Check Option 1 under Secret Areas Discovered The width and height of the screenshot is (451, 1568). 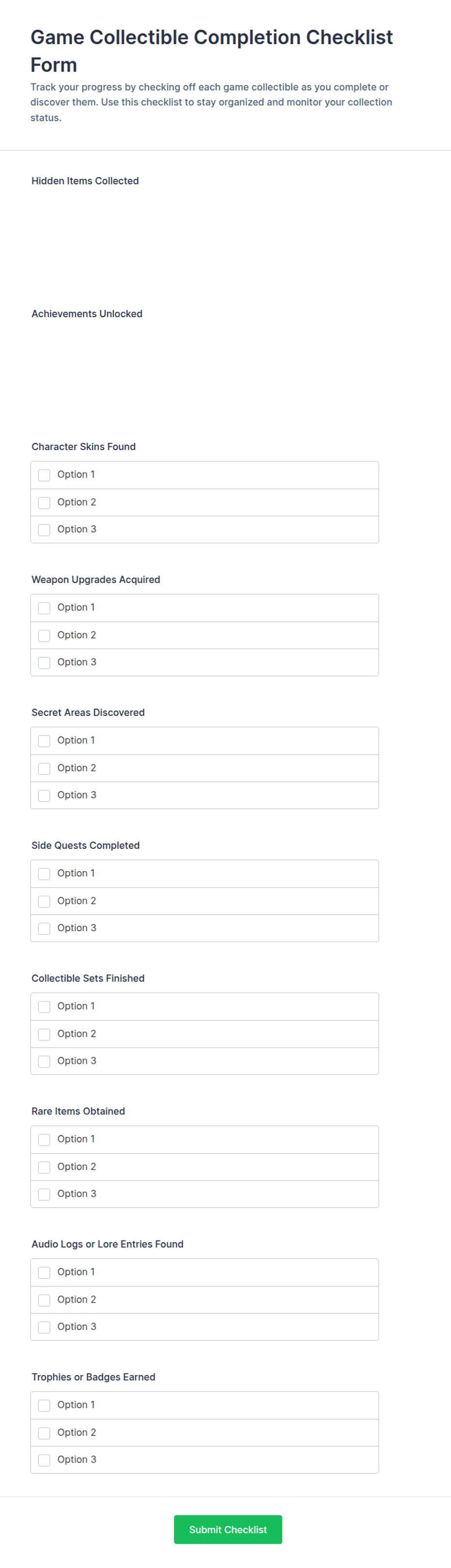(44, 740)
